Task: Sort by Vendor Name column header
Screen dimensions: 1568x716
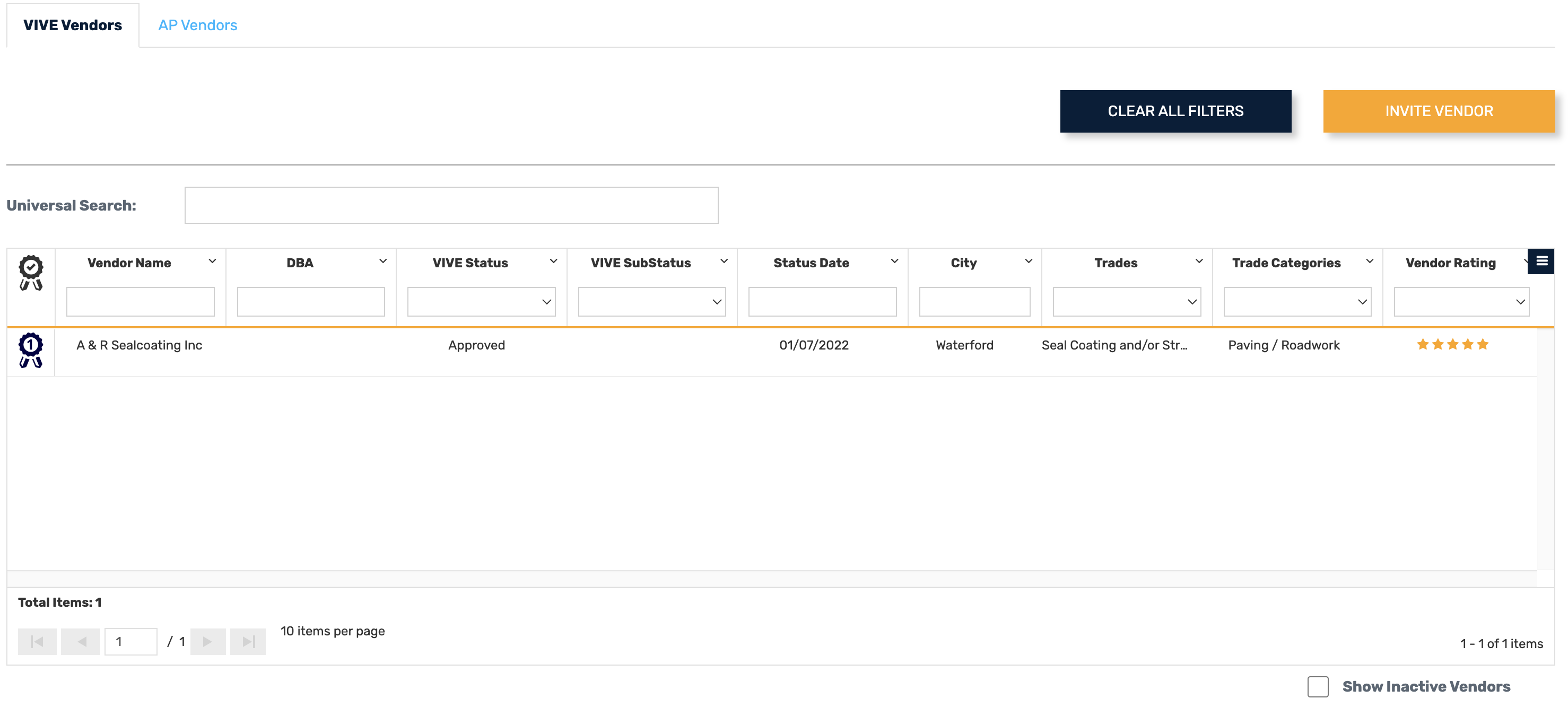Action: (x=129, y=263)
